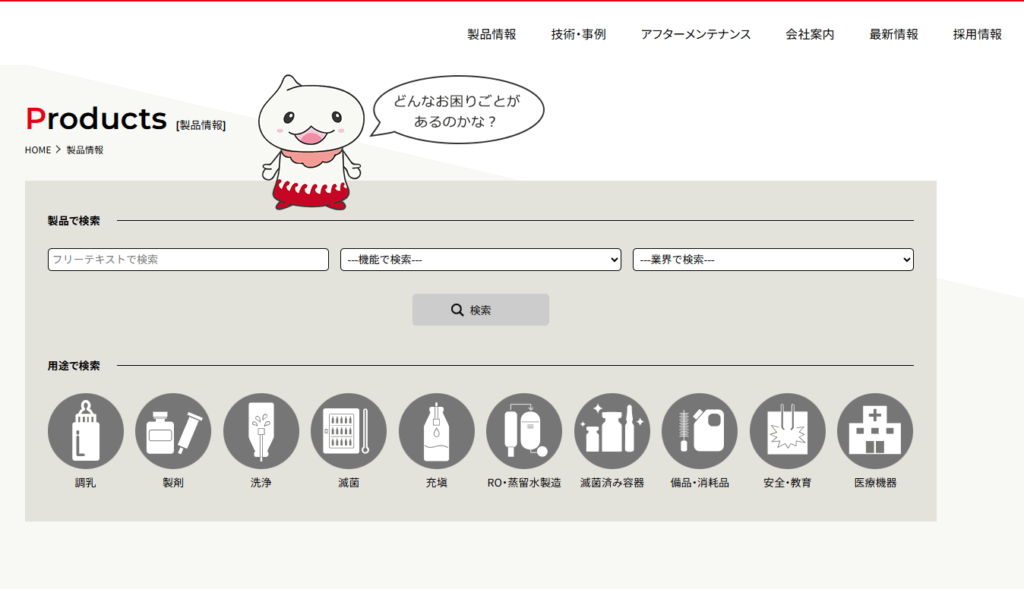The image size is (1024, 589).
Task: Click the 充填 filling icon
Action: pyautogui.click(x=436, y=431)
